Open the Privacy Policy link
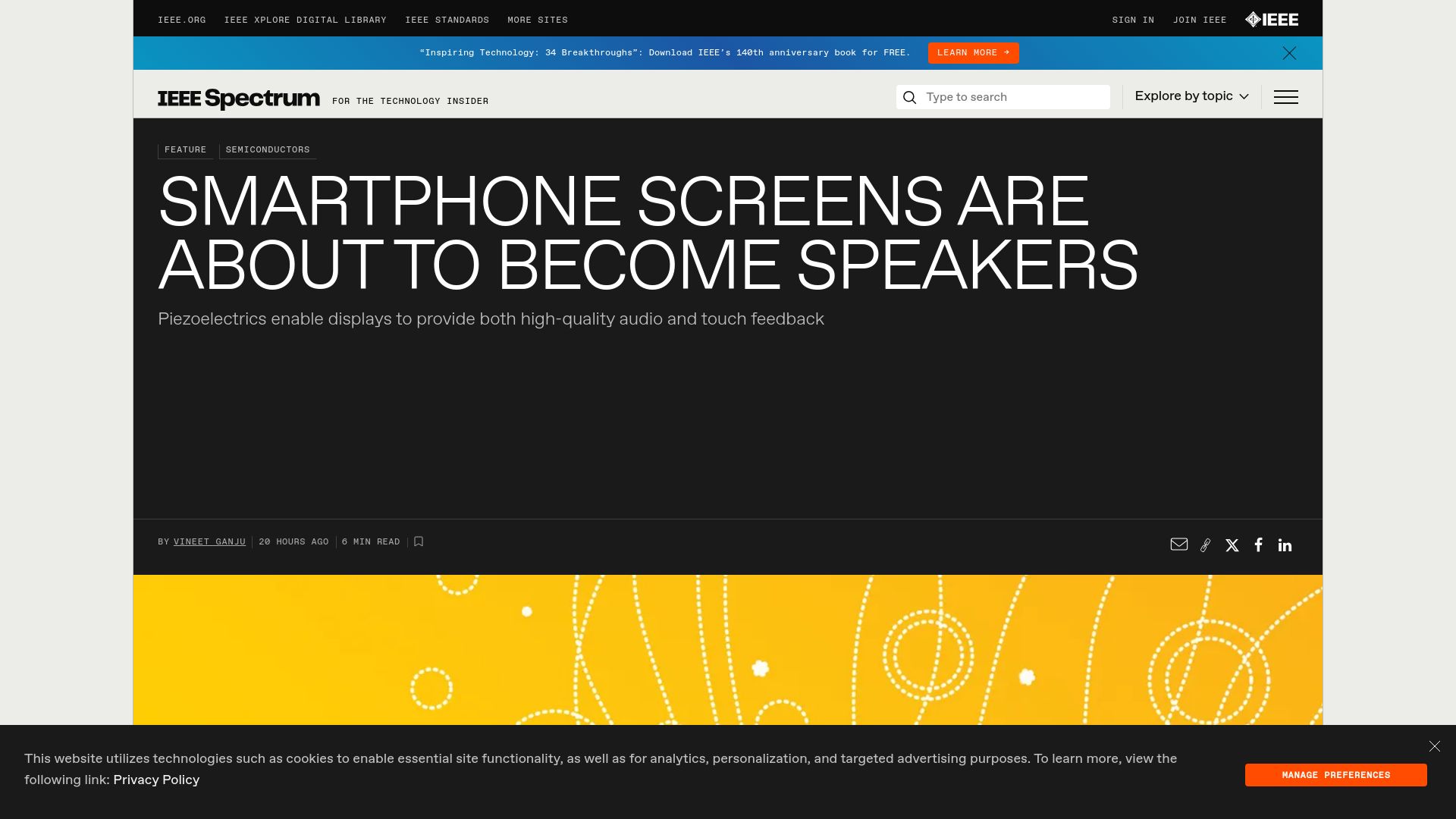Viewport: 1456px width, 819px height. coord(156,780)
